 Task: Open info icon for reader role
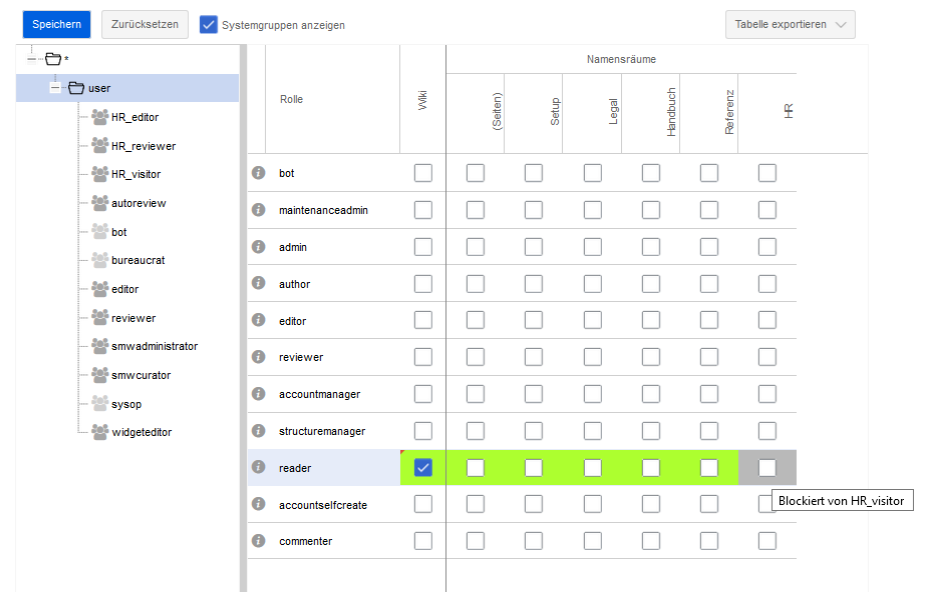(x=258, y=467)
